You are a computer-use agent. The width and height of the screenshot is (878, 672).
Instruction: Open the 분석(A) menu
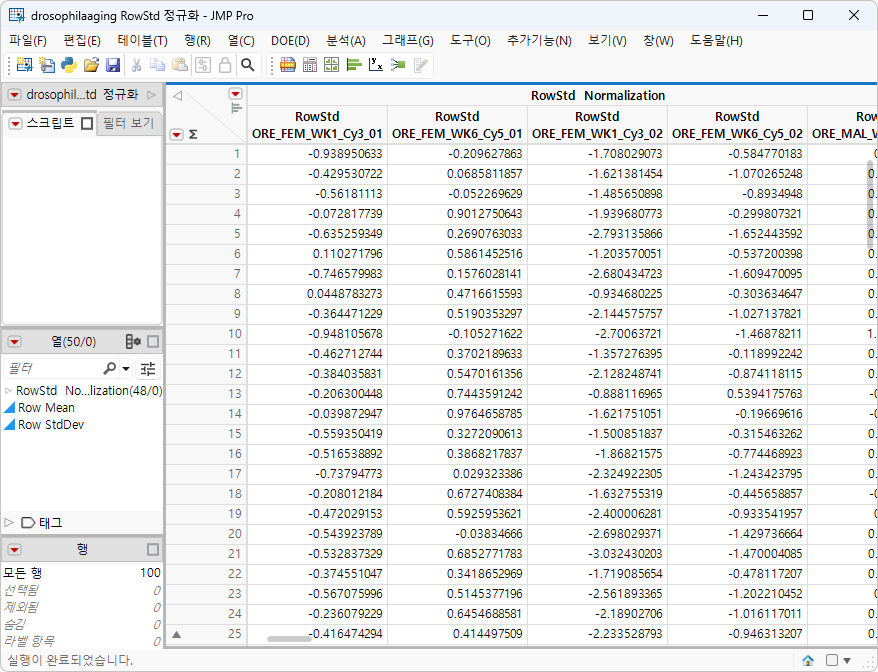point(346,41)
